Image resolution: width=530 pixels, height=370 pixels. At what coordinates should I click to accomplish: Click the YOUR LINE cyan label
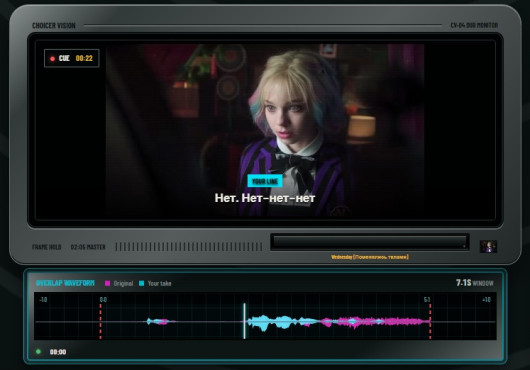(265, 181)
